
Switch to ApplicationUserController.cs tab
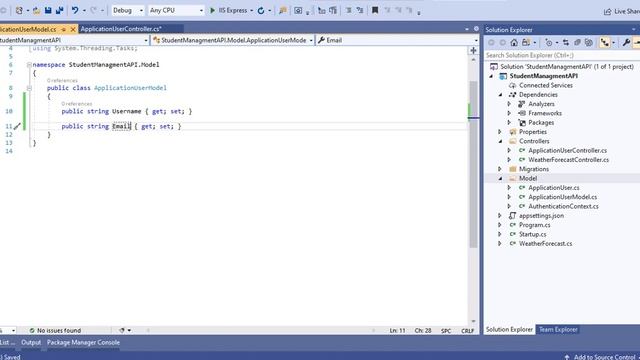click(x=121, y=29)
